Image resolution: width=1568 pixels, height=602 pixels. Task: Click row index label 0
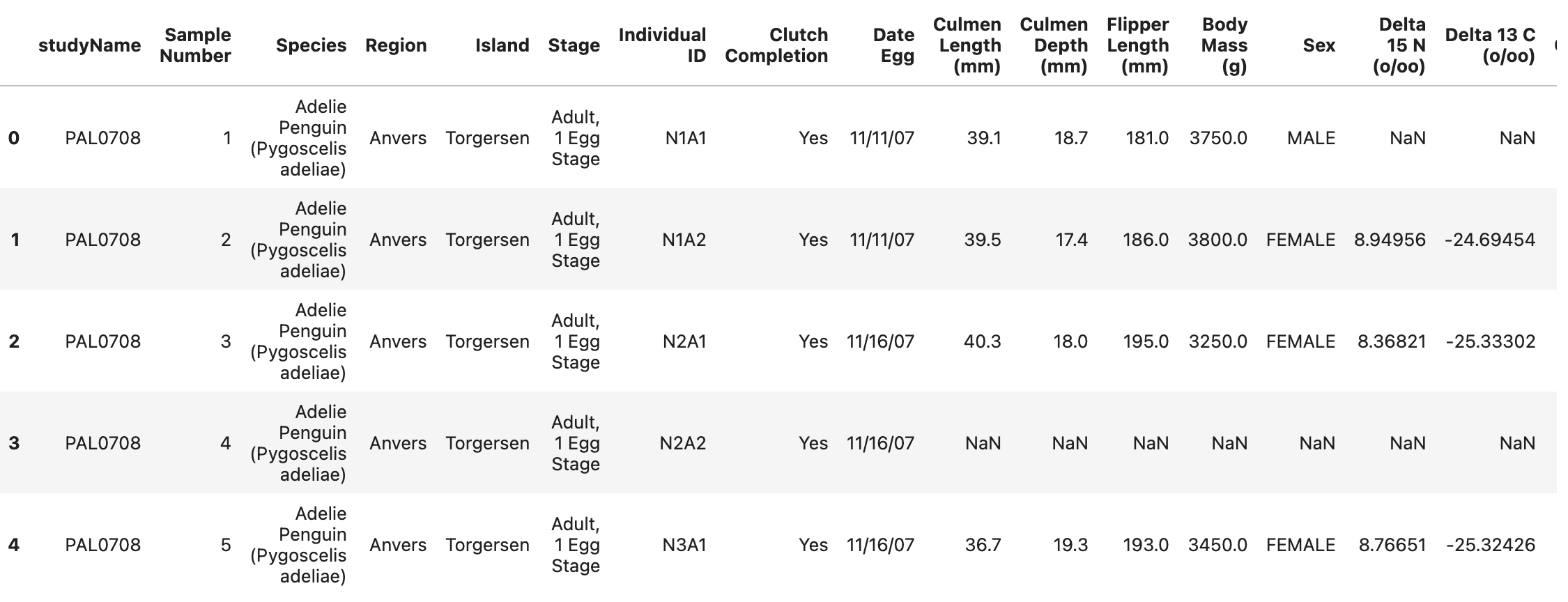click(14, 138)
